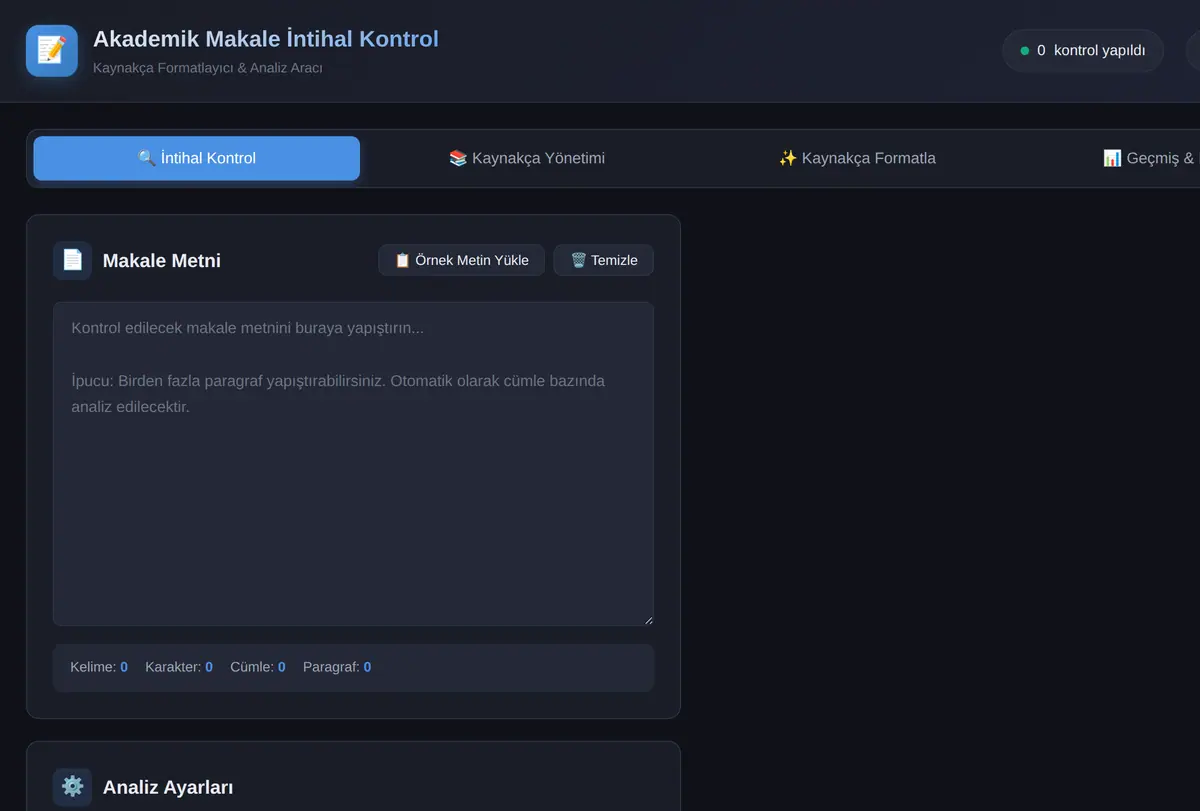Click the kontrol yapıldı status badge
Viewport: 1200px width, 811px height.
(x=1083, y=50)
